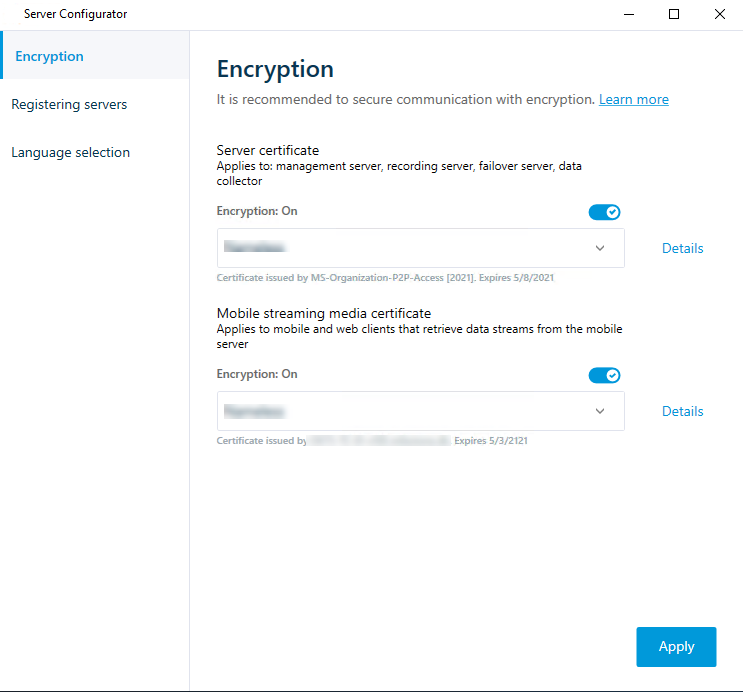
Task: Switch to the Encryption section
Action: tap(50, 57)
